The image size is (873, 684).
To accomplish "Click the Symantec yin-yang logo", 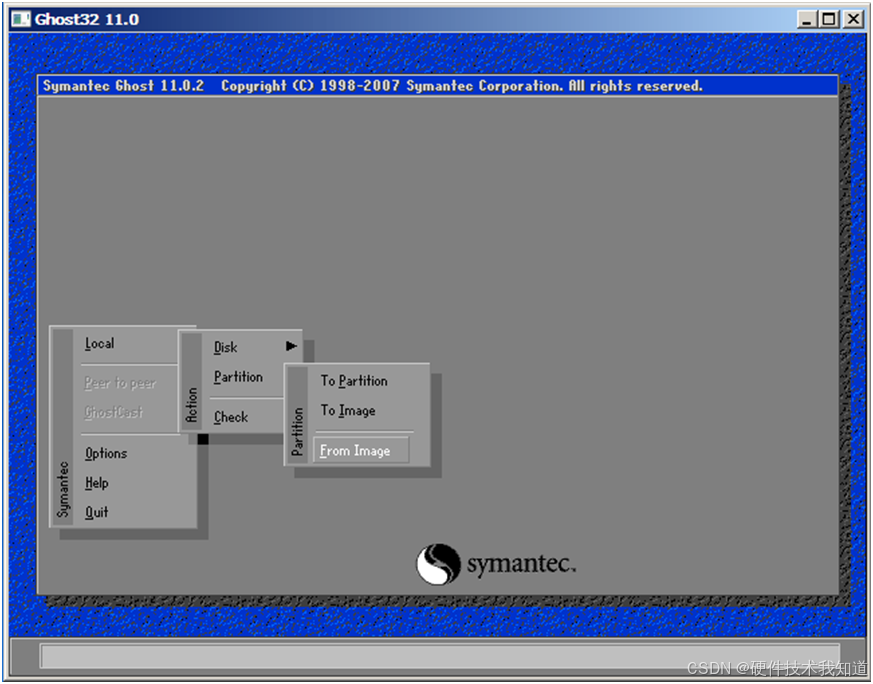I will tap(438, 564).
